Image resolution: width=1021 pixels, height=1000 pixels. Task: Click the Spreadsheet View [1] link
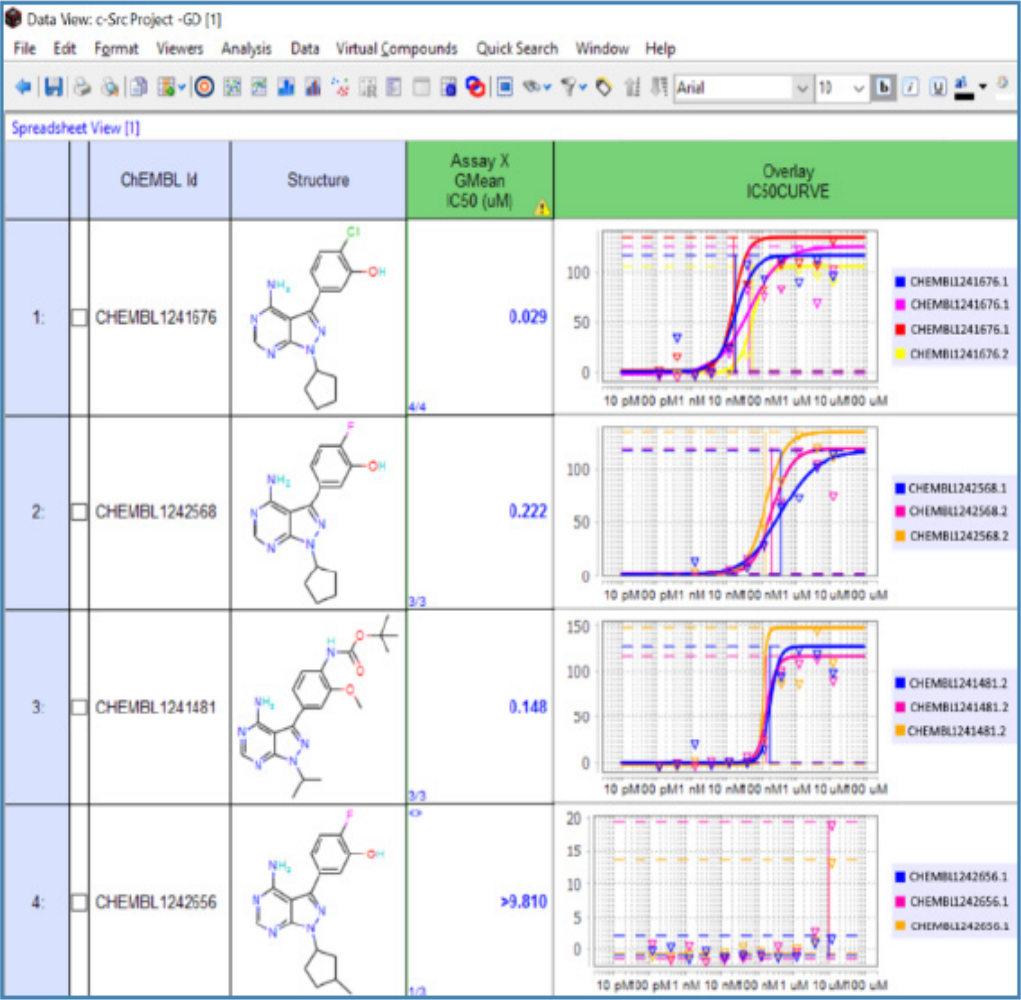click(x=76, y=128)
